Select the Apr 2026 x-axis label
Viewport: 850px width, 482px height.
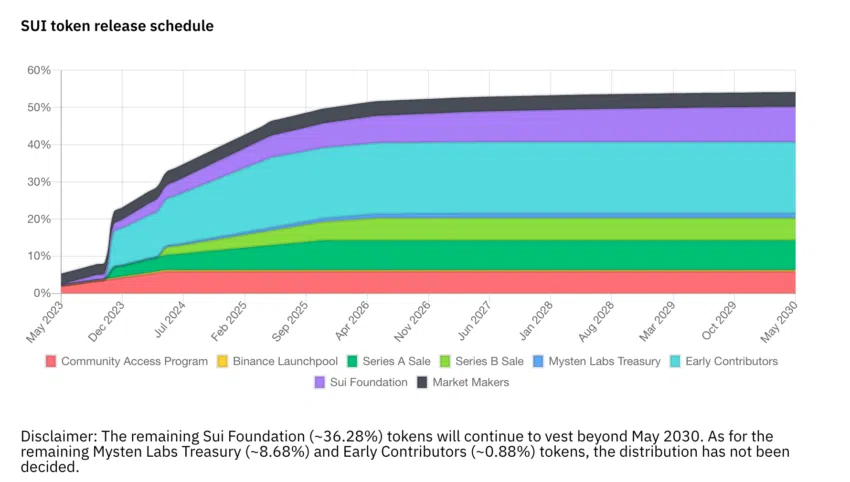pos(352,321)
